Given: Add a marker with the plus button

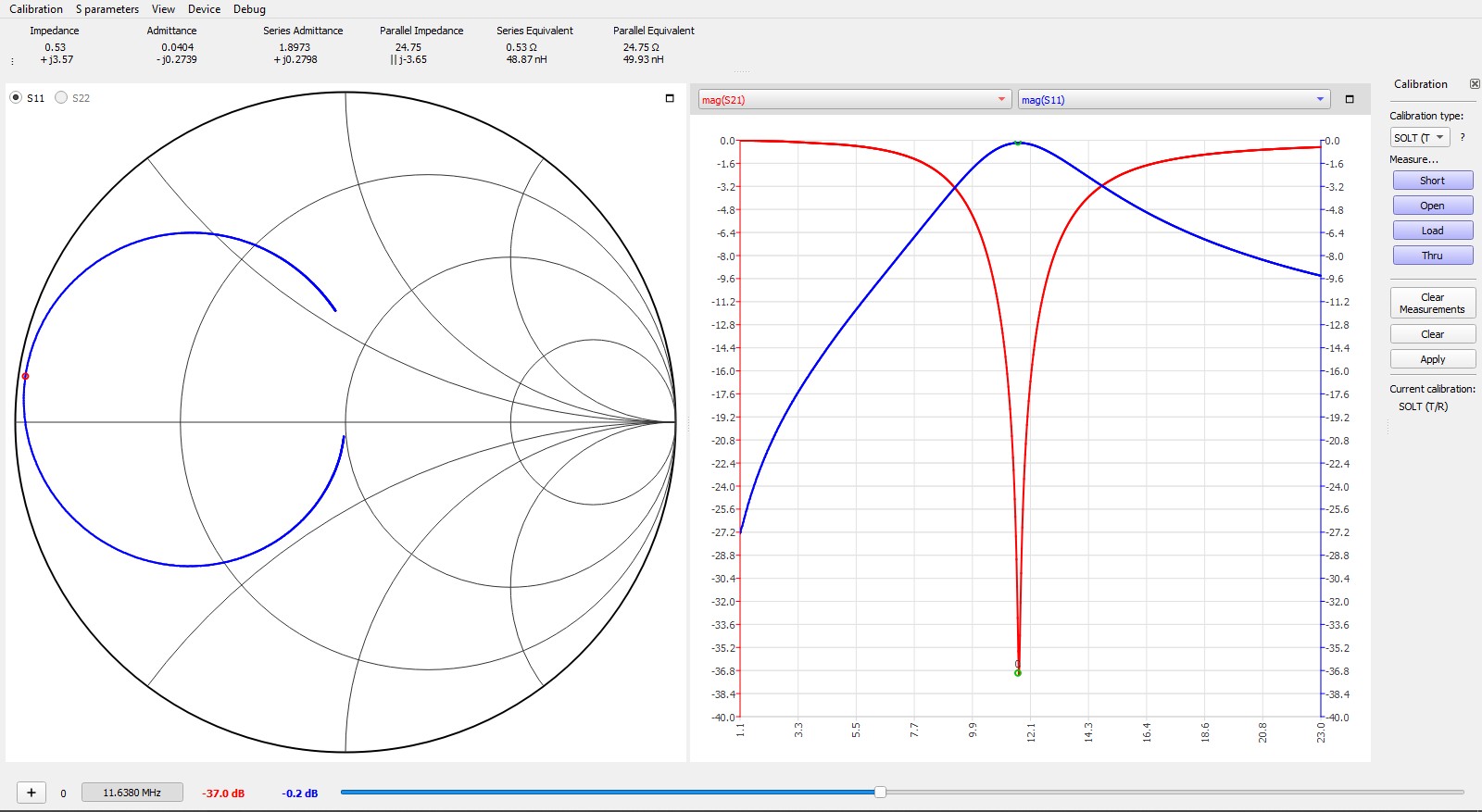Looking at the screenshot, I should pyautogui.click(x=31, y=793).
